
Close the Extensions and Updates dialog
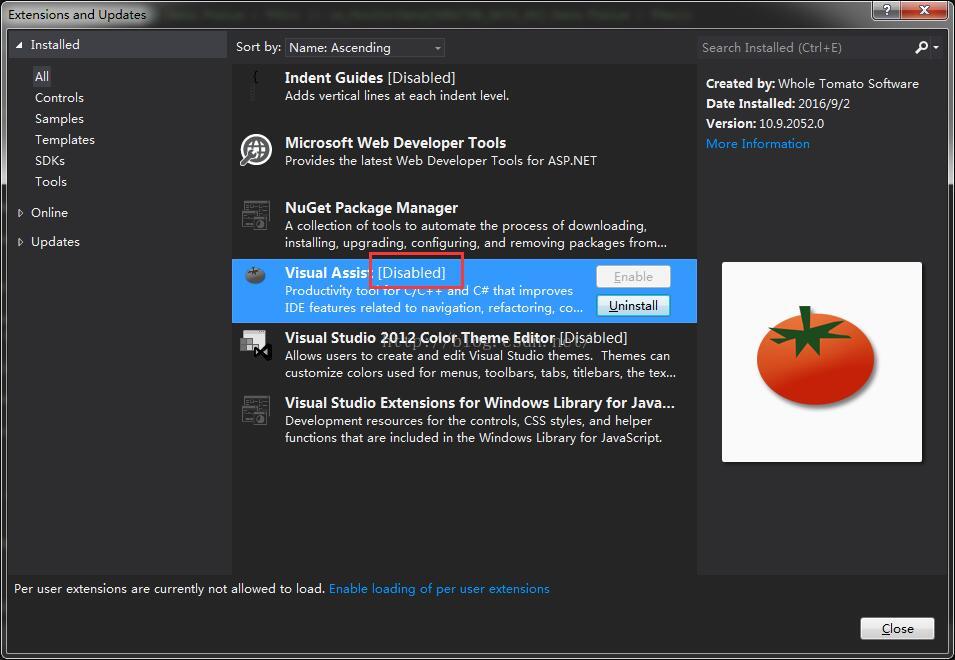(x=897, y=629)
